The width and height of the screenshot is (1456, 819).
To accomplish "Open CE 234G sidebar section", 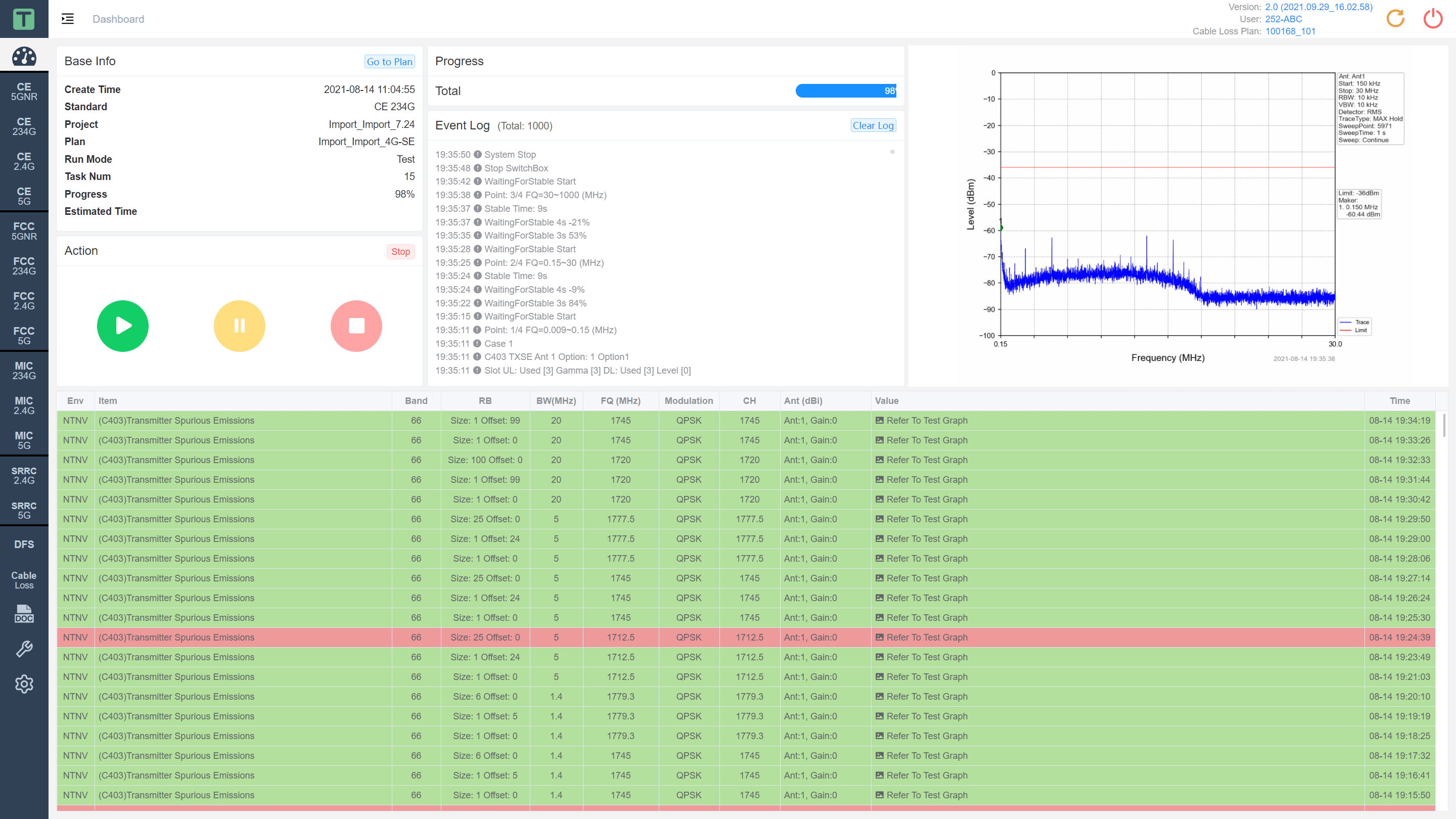I will (24, 126).
